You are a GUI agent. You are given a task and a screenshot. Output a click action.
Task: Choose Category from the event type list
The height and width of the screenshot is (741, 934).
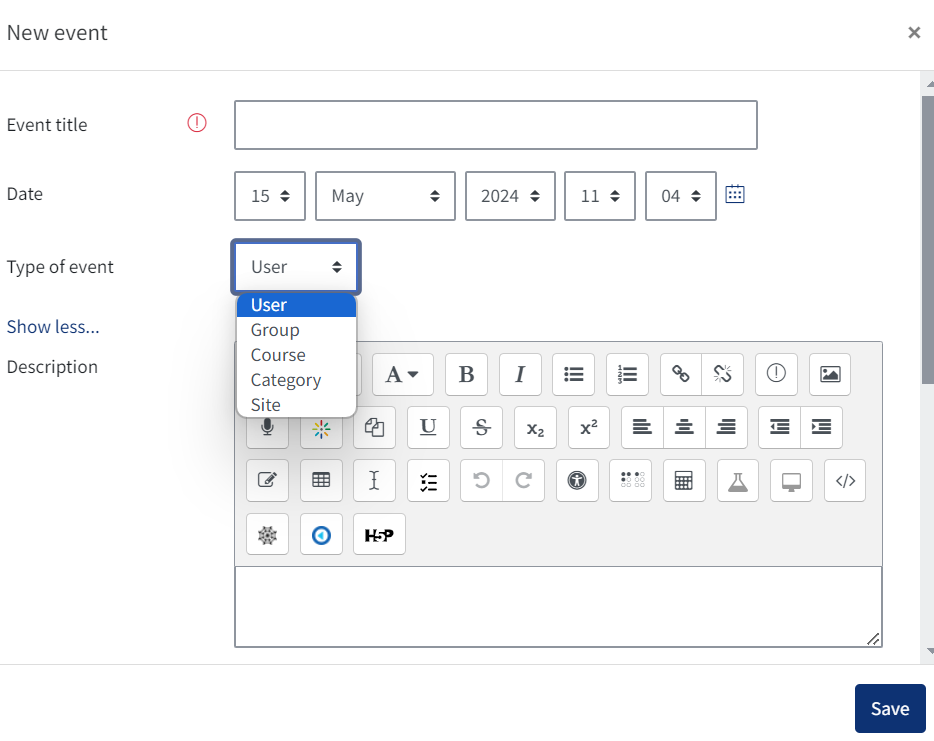(x=297, y=380)
